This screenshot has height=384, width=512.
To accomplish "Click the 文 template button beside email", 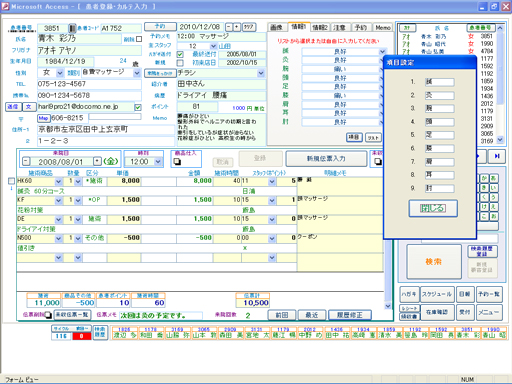I will pyautogui.click(x=29, y=107).
